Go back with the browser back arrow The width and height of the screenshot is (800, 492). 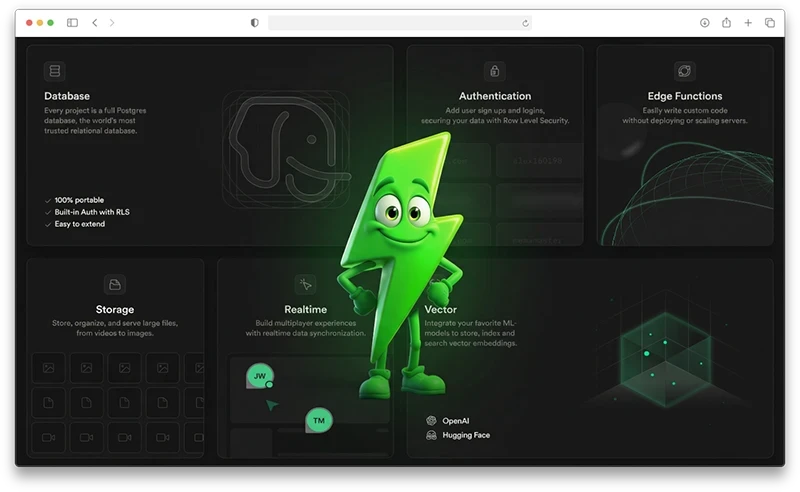(x=95, y=23)
